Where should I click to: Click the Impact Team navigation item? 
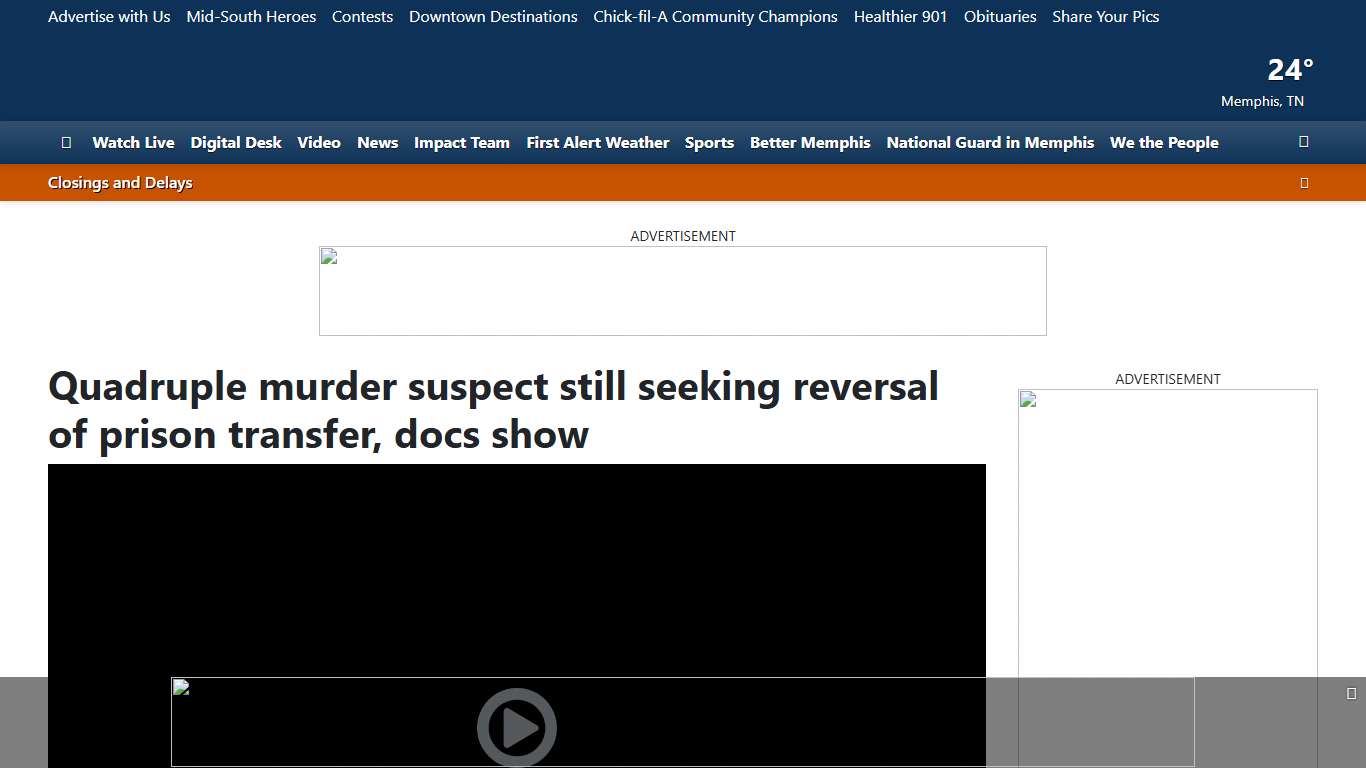click(461, 142)
